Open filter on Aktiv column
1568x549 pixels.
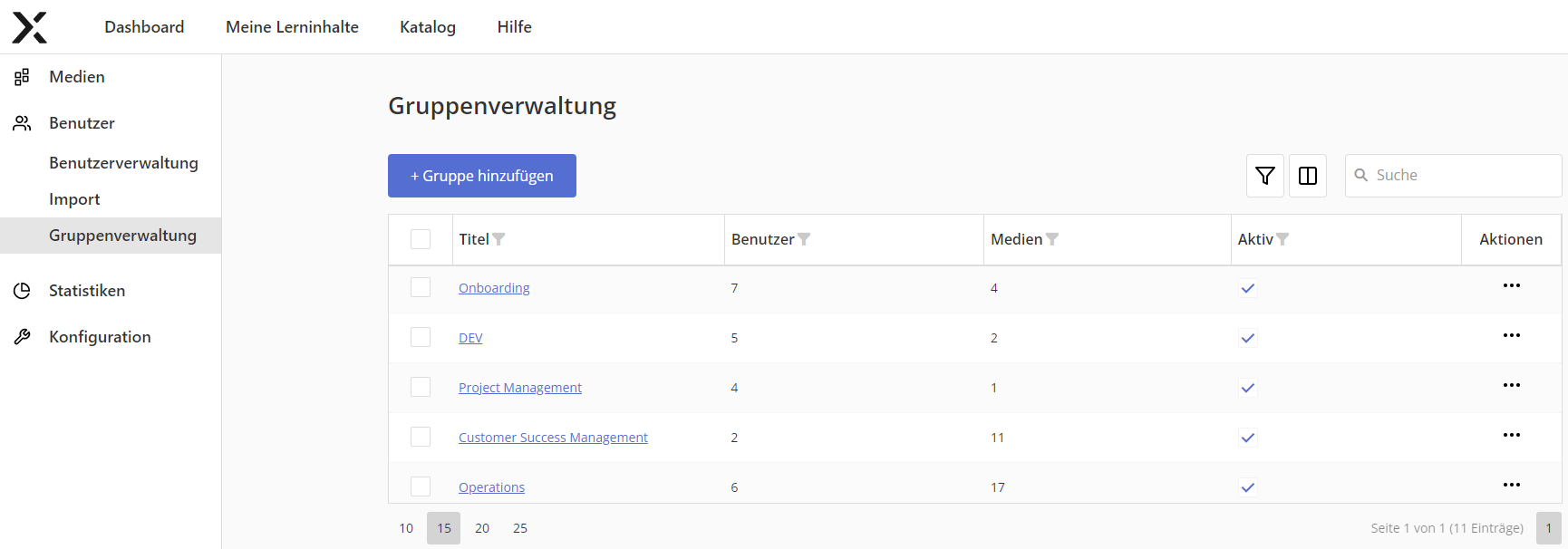[x=1282, y=239]
